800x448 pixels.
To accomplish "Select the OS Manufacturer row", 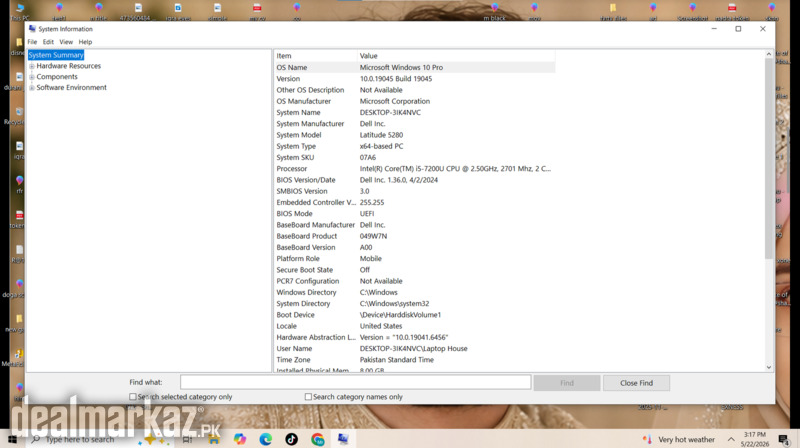I will (414, 101).
